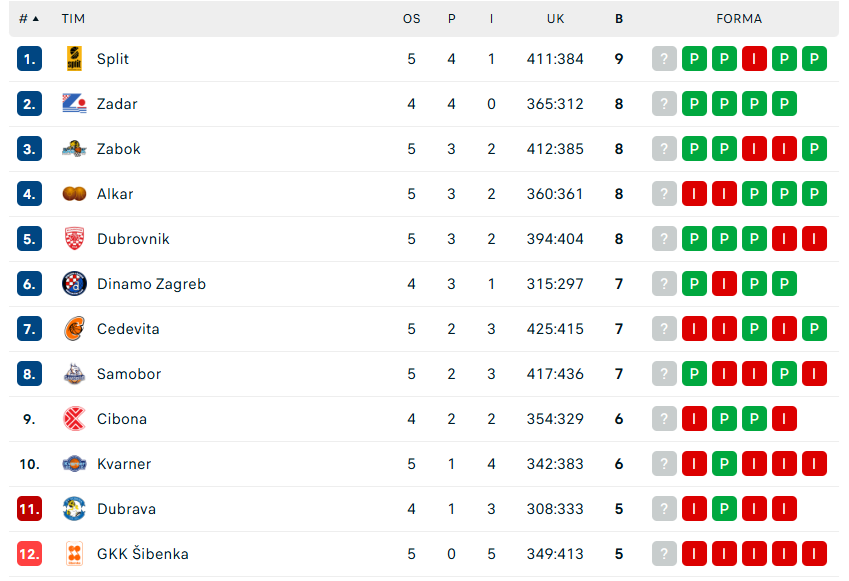Click Split's gray question mark form badge
The height and width of the screenshot is (581, 849).
click(664, 59)
